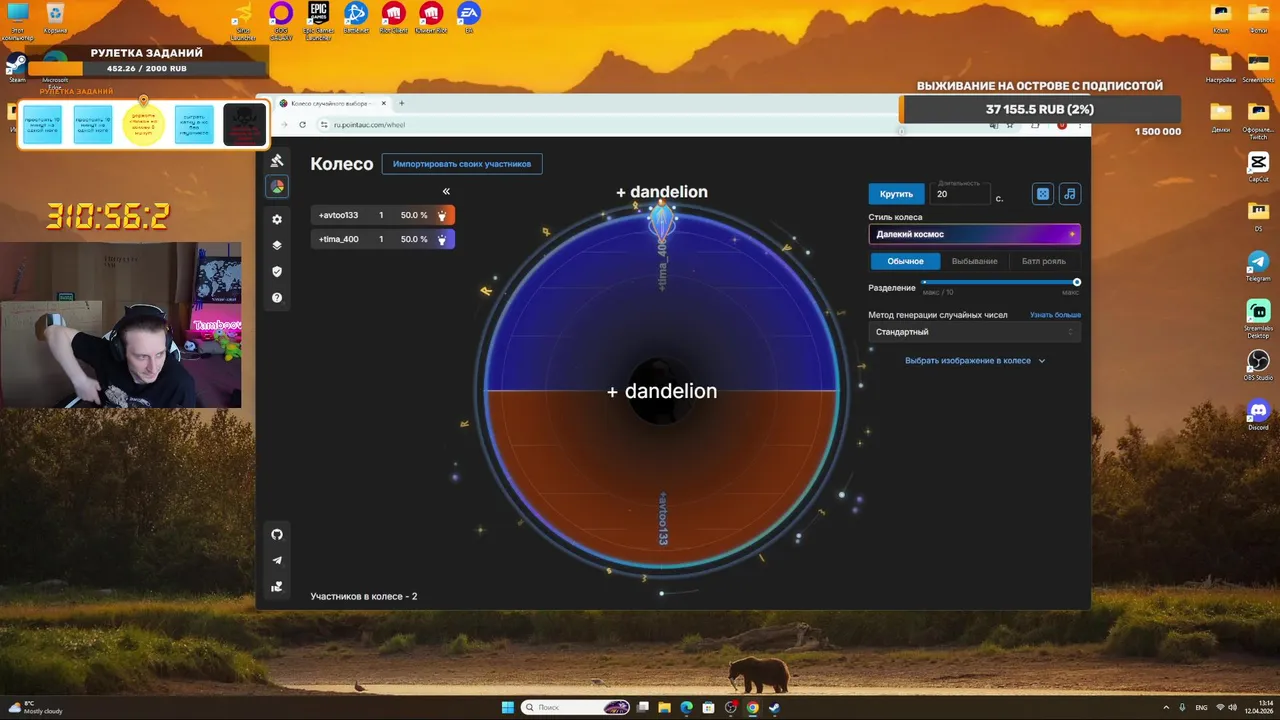1280x720 pixels.
Task: Click the Windows Start button
Action: [507, 707]
